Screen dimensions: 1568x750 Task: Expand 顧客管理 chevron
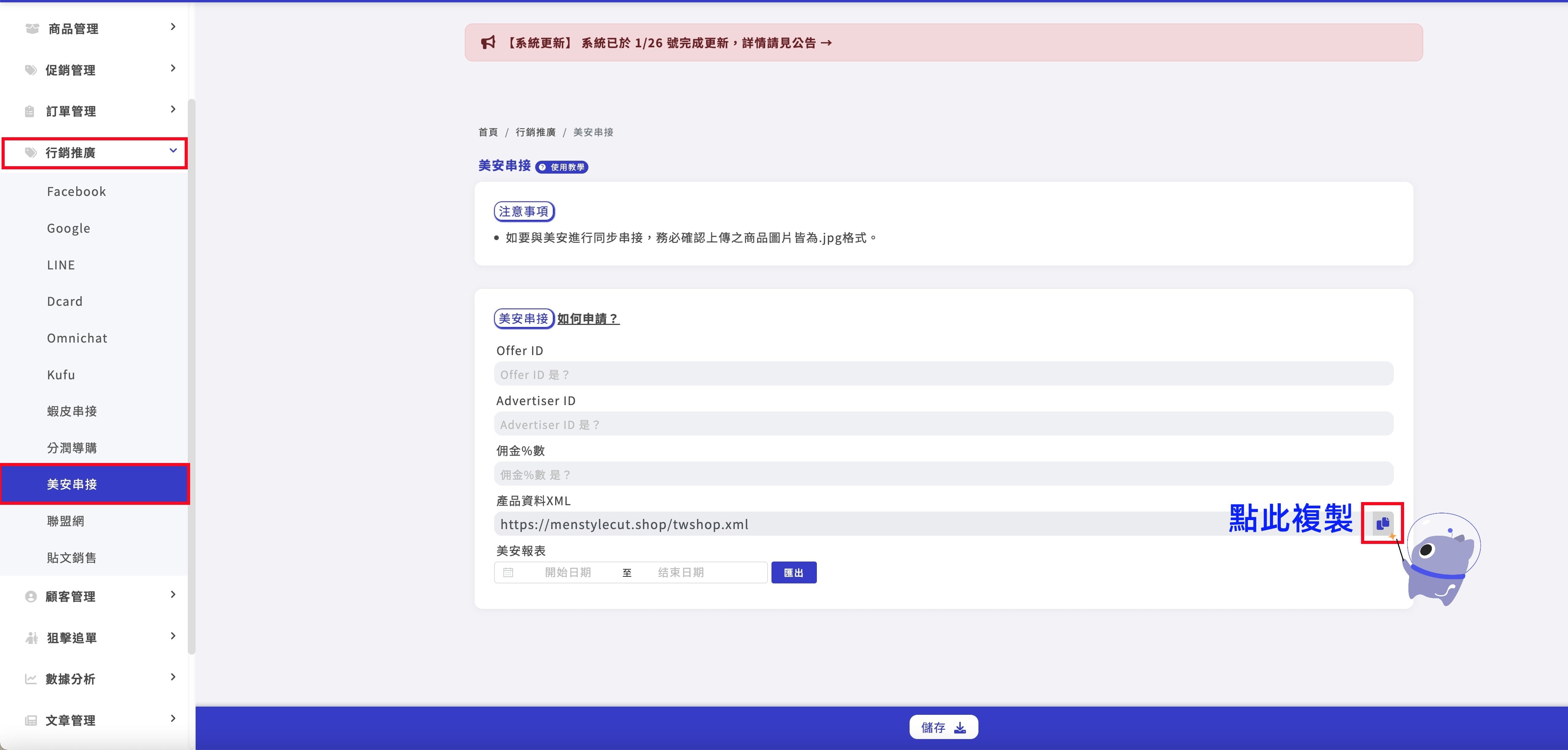(173, 594)
